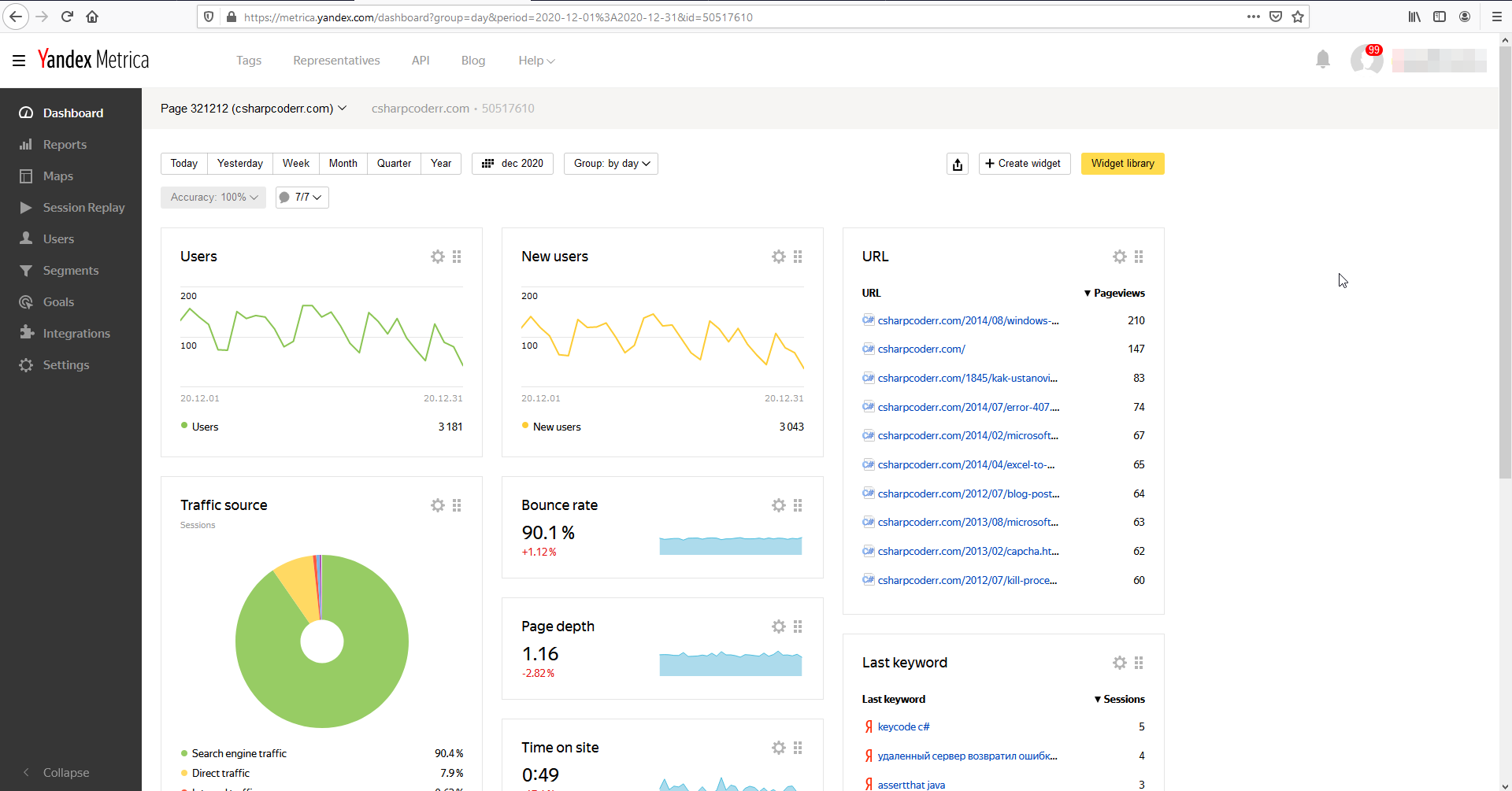This screenshot has height=791, width=1512.
Task: Click the Tags link in header
Action: [249, 61]
